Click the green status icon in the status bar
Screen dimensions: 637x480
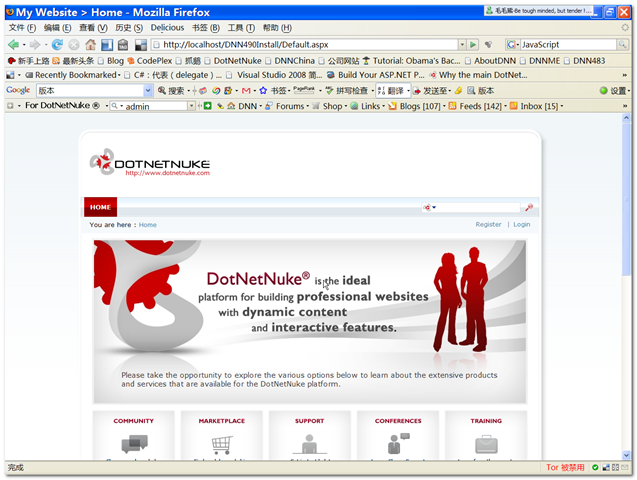(595, 467)
